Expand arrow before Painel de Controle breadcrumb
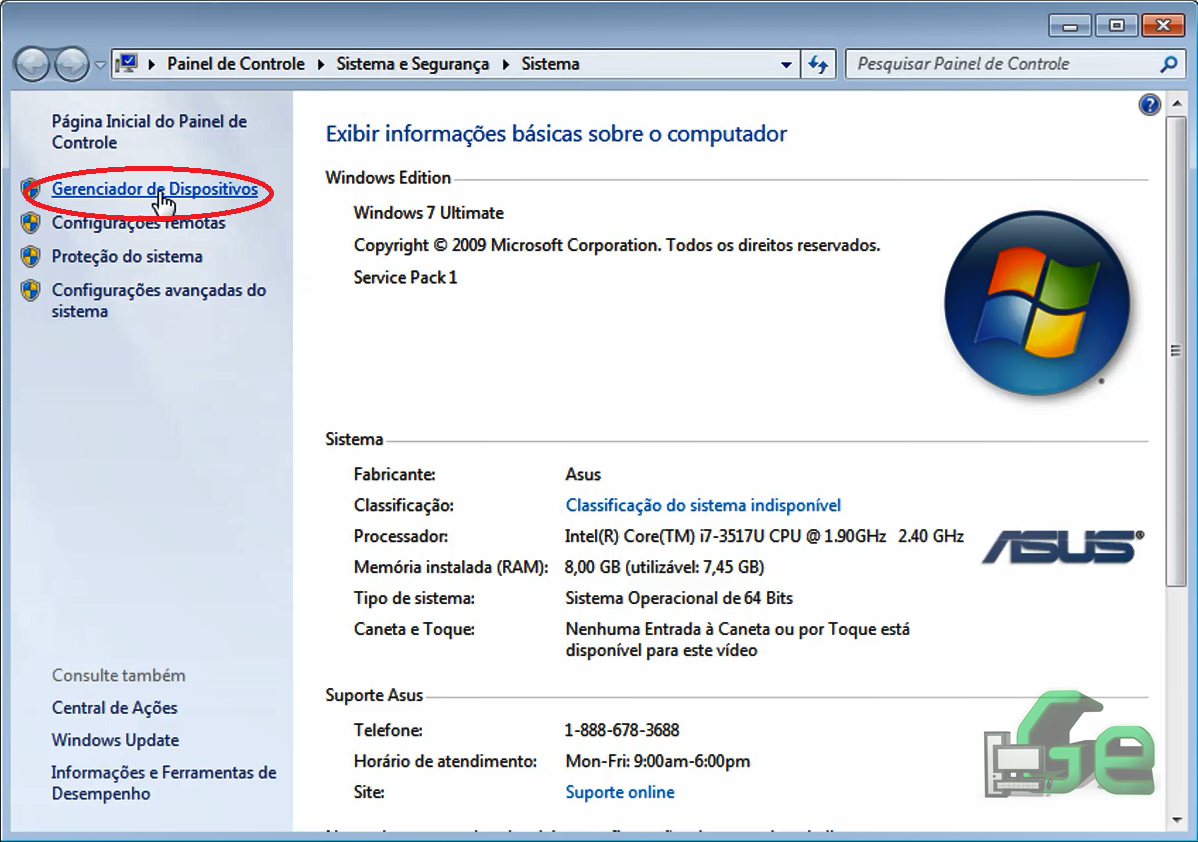The width and height of the screenshot is (1198, 842). point(151,64)
